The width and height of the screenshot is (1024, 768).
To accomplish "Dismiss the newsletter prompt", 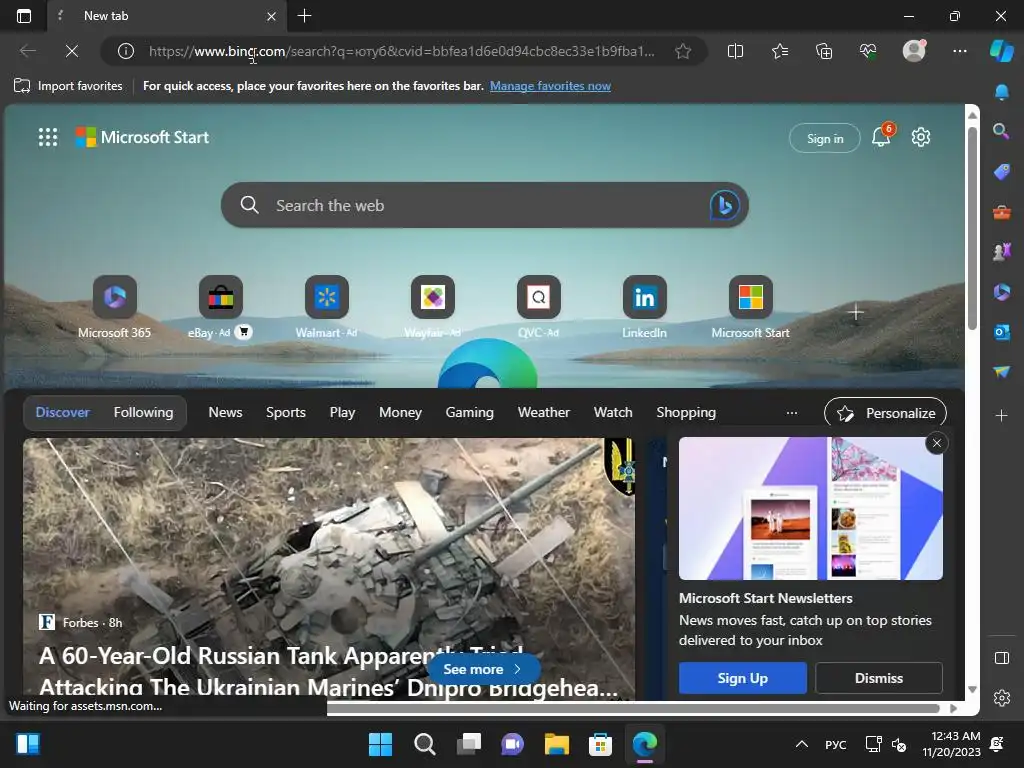I will pyautogui.click(x=878, y=678).
